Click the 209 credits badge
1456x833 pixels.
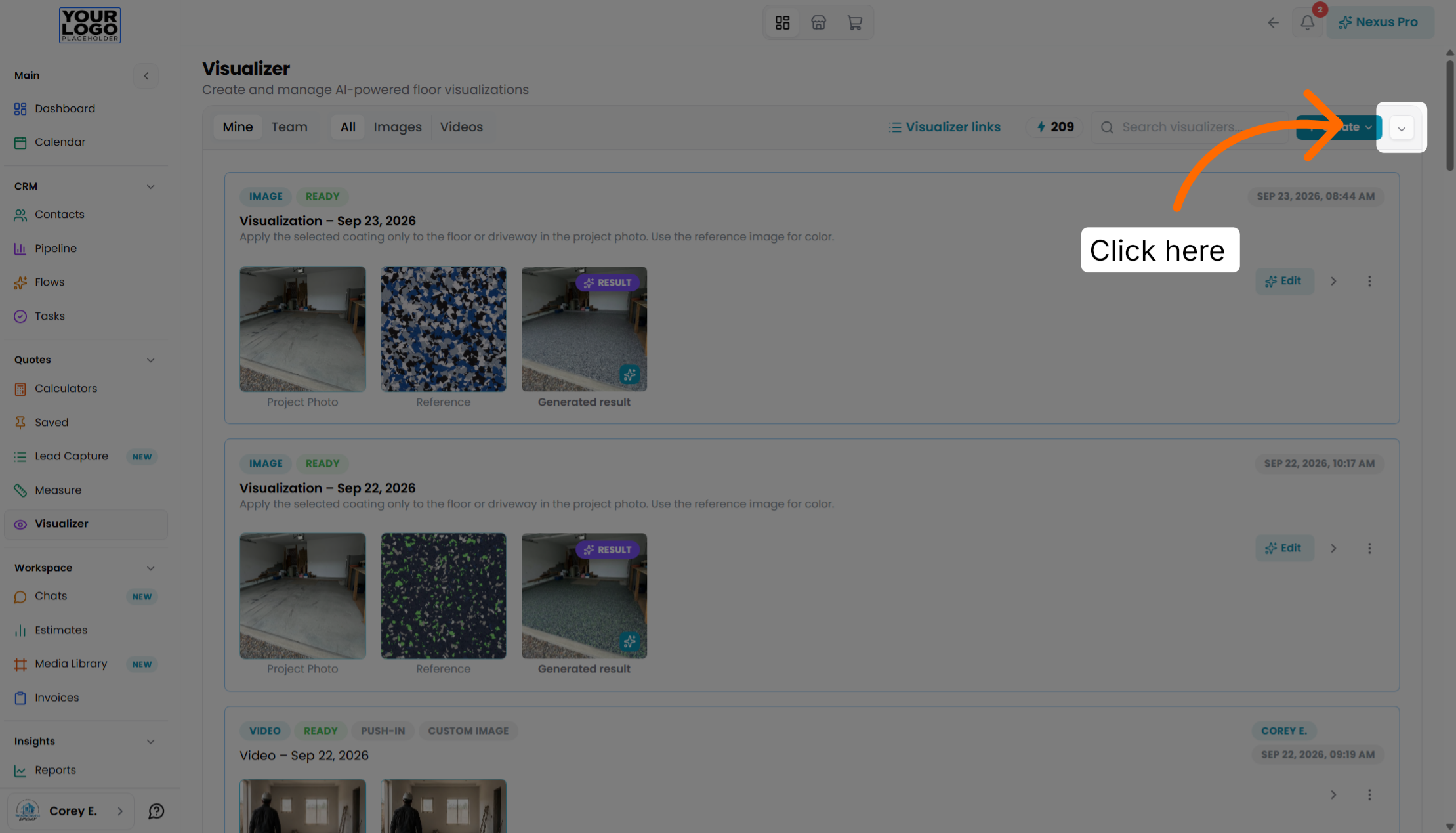point(1054,127)
